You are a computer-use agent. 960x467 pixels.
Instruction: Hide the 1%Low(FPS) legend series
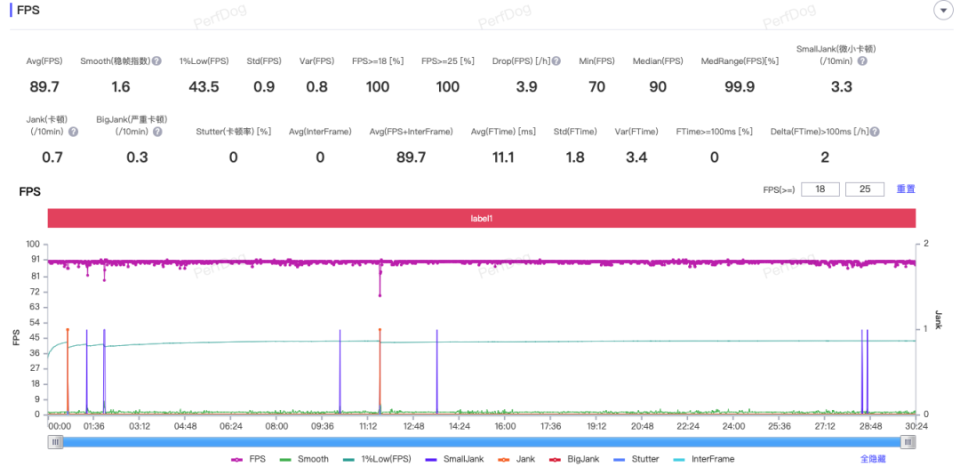pos(377,458)
